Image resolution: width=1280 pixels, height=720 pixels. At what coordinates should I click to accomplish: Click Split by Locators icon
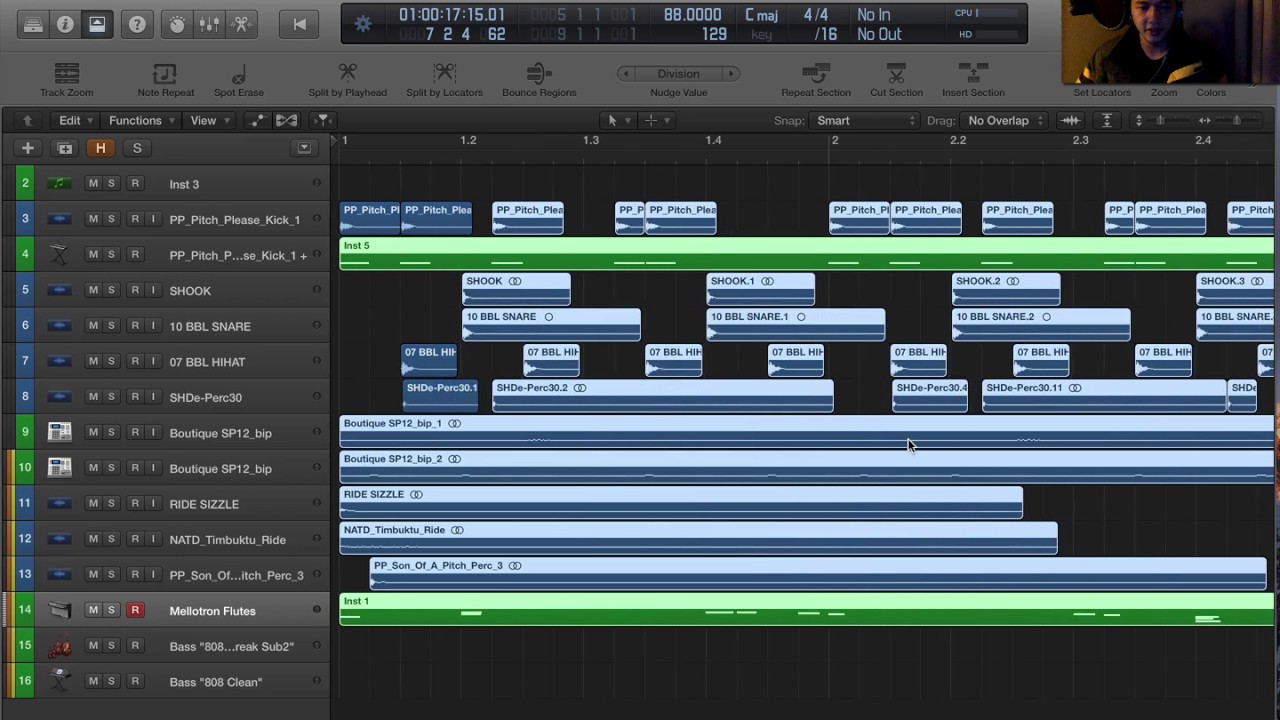click(444, 73)
